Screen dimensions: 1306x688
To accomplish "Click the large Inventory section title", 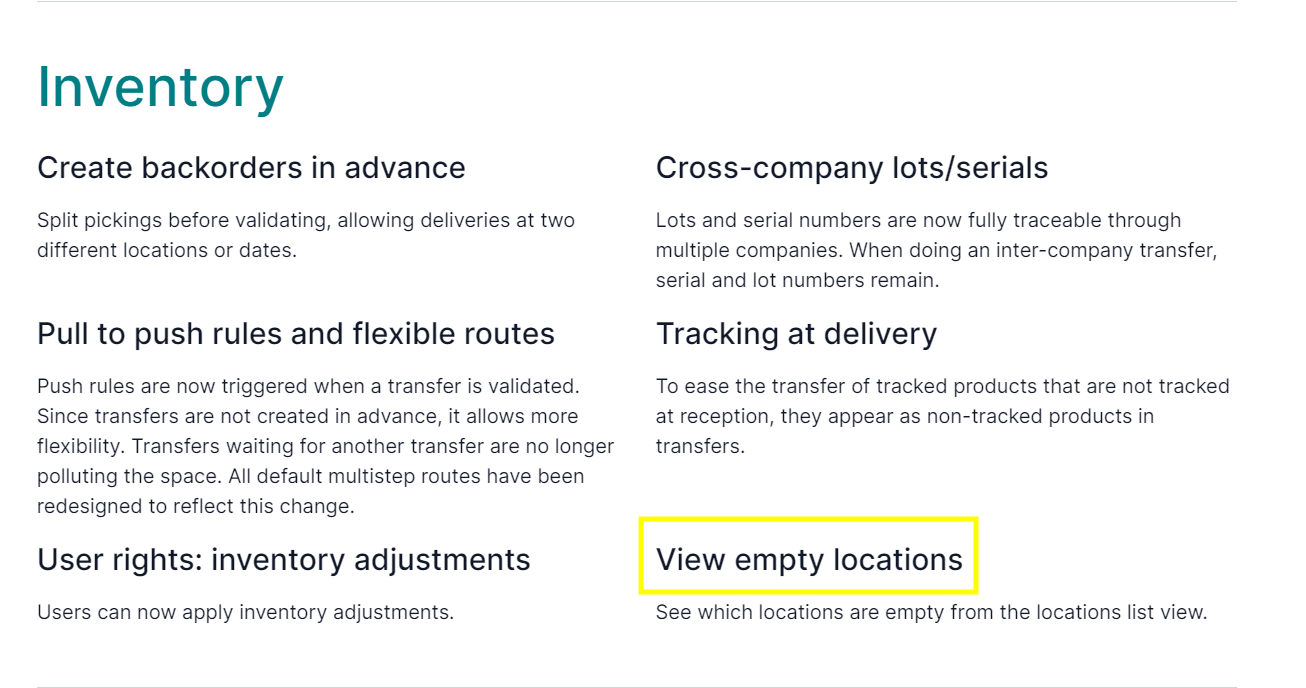I will tap(160, 88).
